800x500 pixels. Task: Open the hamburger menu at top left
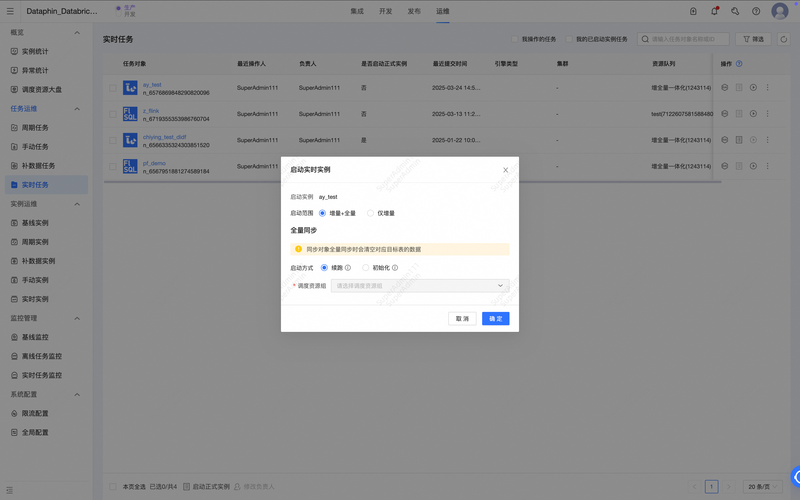(x=10, y=11)
